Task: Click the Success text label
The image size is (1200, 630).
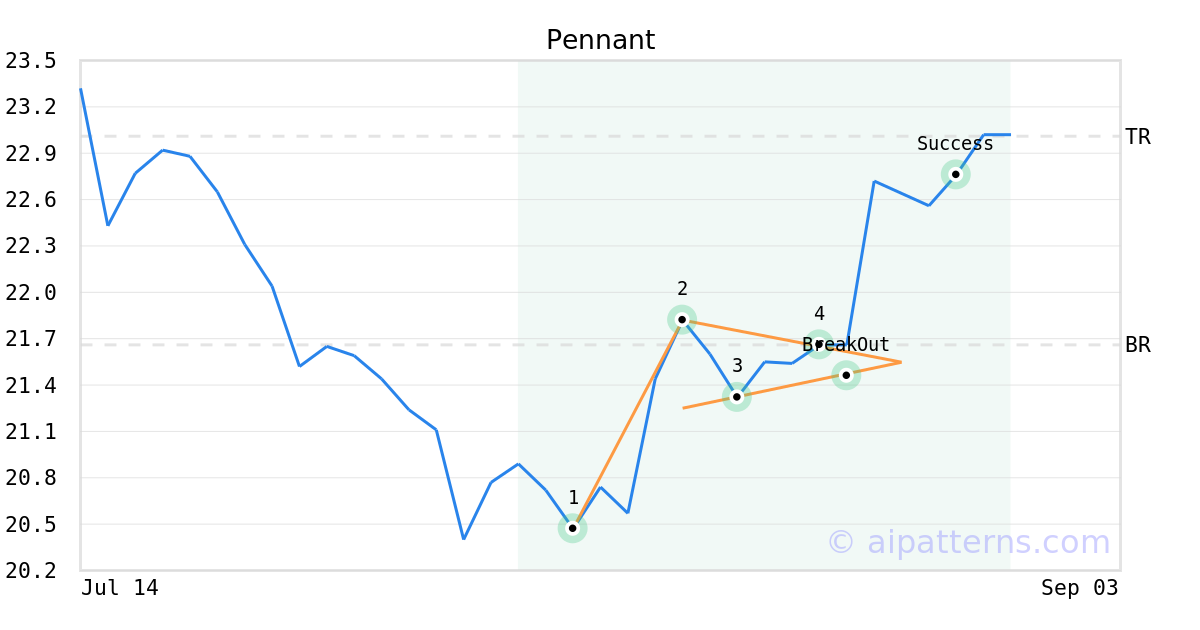Action: (x=955, y=144)
